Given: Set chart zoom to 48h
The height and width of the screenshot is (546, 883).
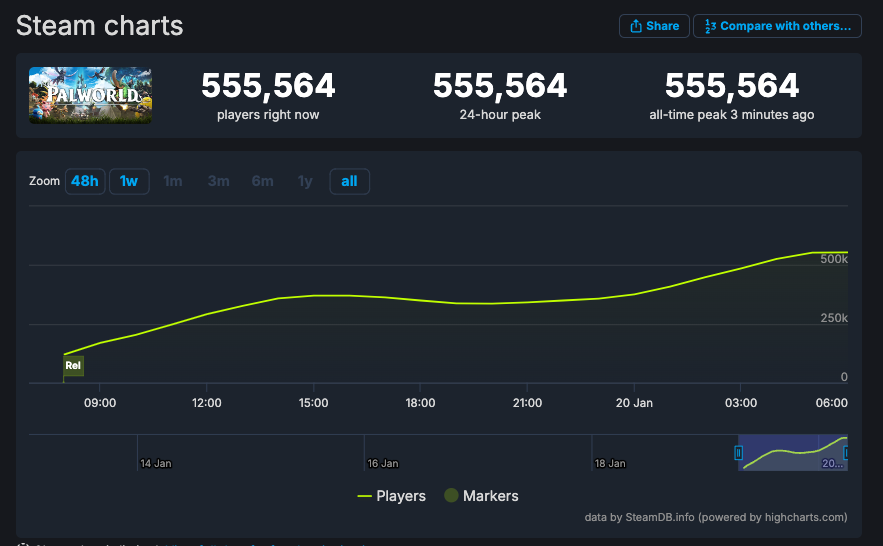Looking at the screenshot, I should pyautogui.click(x=85, y=181).
